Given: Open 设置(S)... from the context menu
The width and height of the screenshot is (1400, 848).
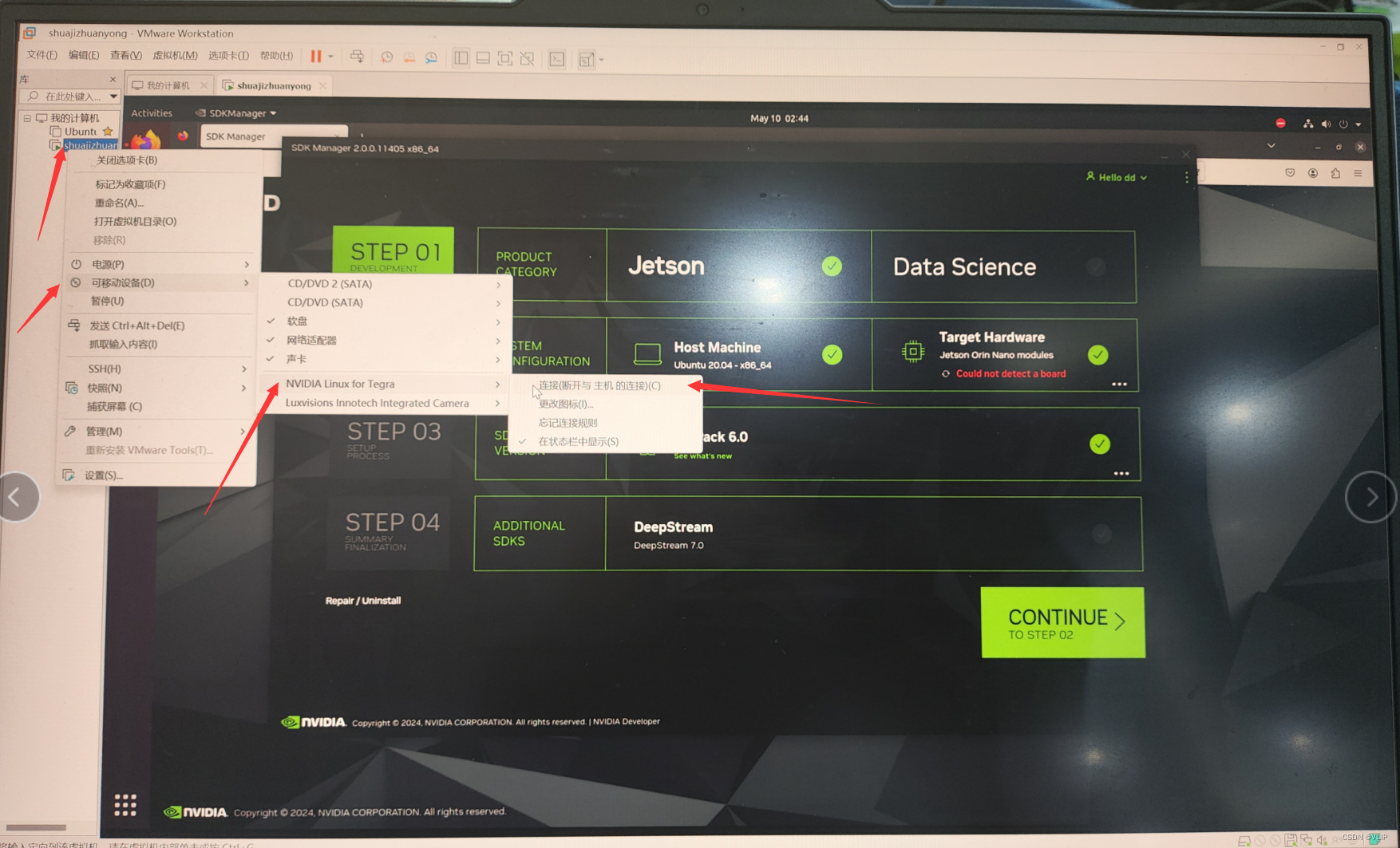Looking at the screenshot, I should pyautogui.click(x=104, y=475).
